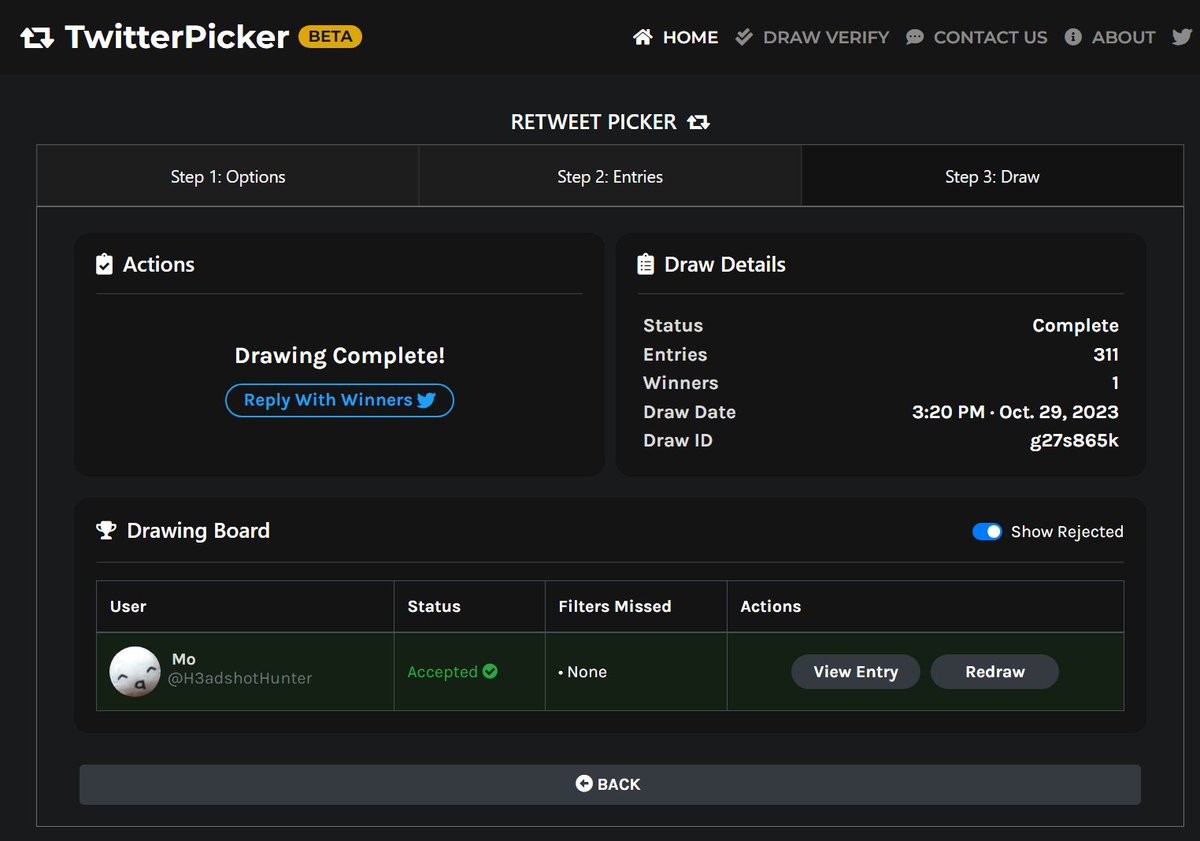This screenshot has height=841, width=1200.
Task: Click the Draw ID value g27s865k
Action: click(x=1074, y=440)
